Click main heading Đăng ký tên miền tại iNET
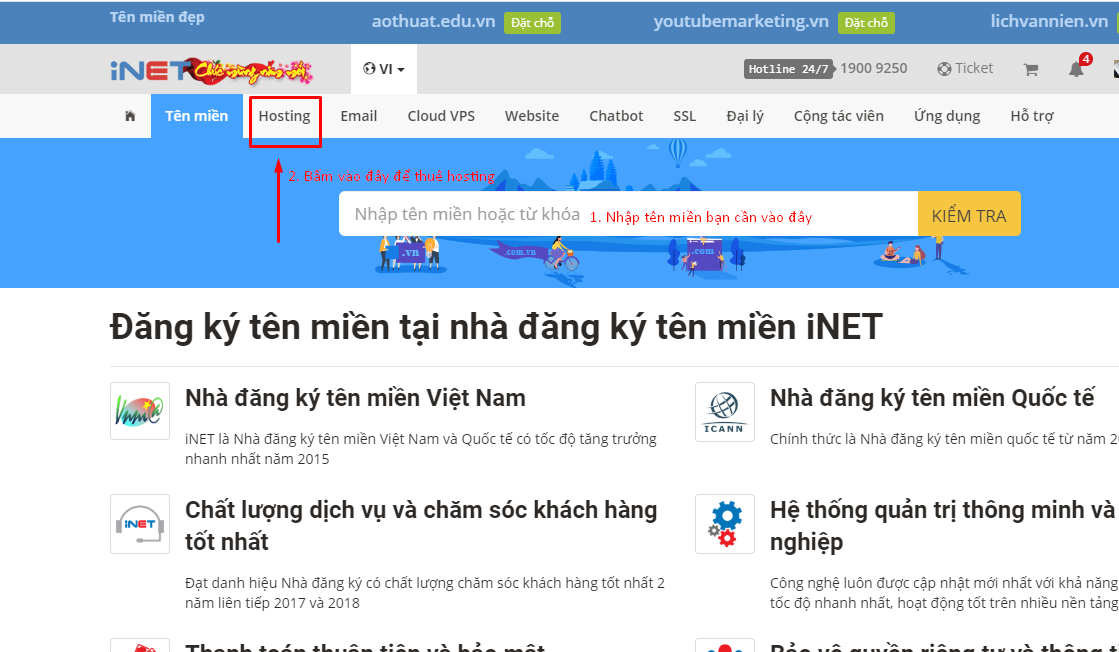 496,327
